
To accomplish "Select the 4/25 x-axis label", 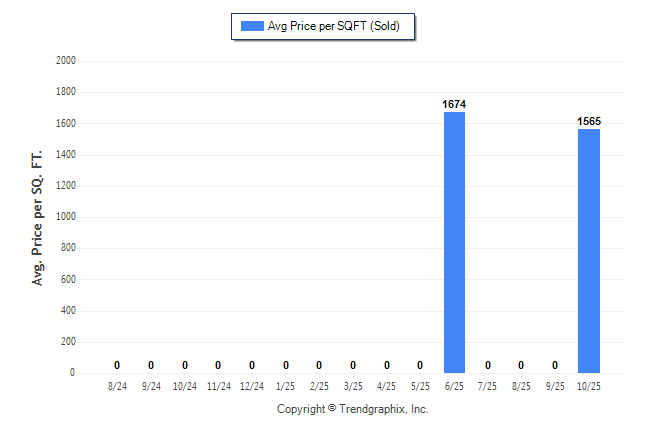I will coord(387,386).
